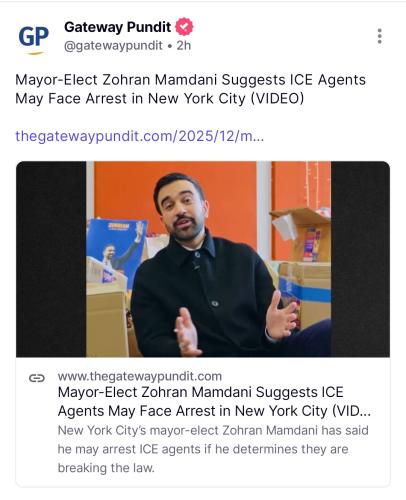
Task: Select the post's headline text above link
Action: point(191,89)
